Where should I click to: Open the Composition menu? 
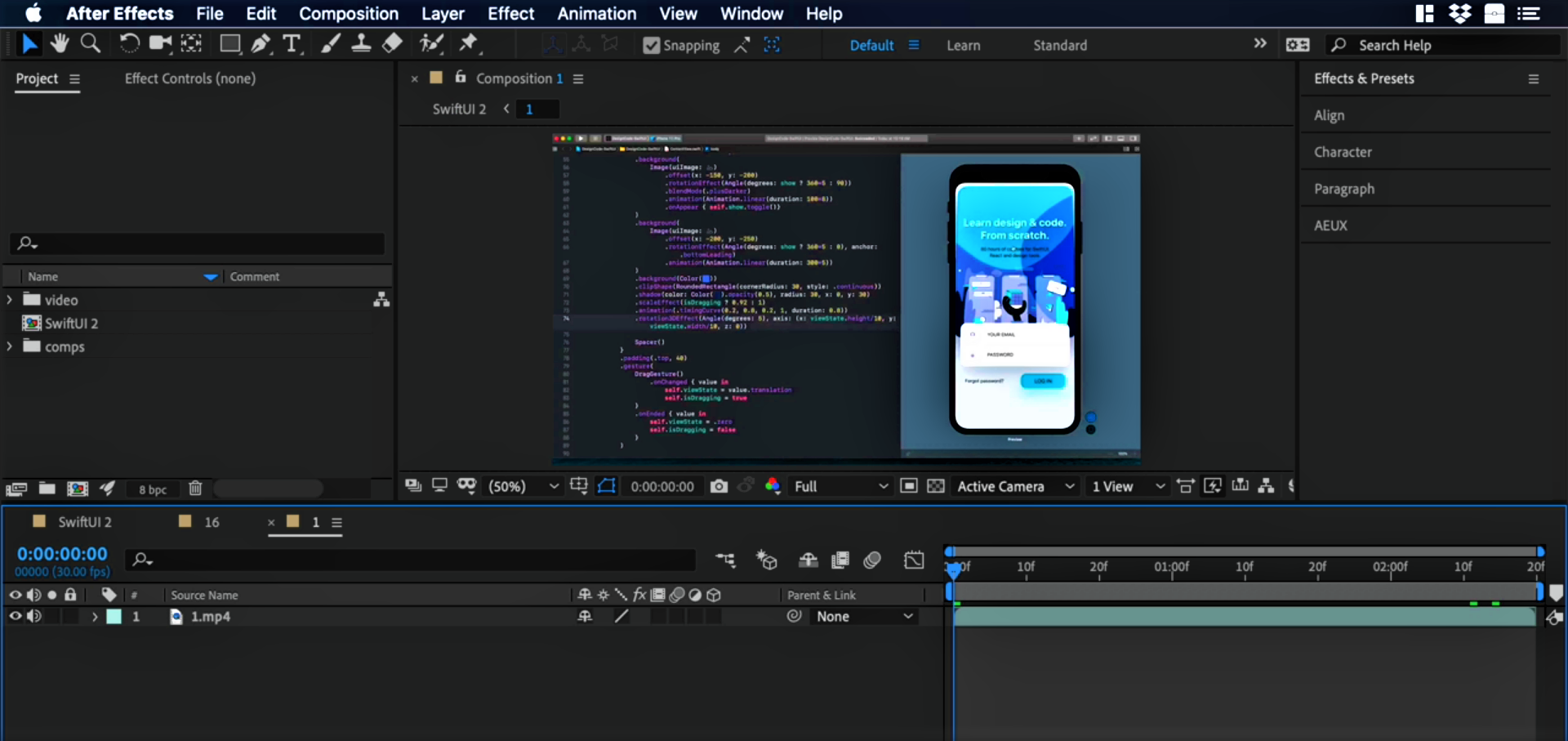348,14
